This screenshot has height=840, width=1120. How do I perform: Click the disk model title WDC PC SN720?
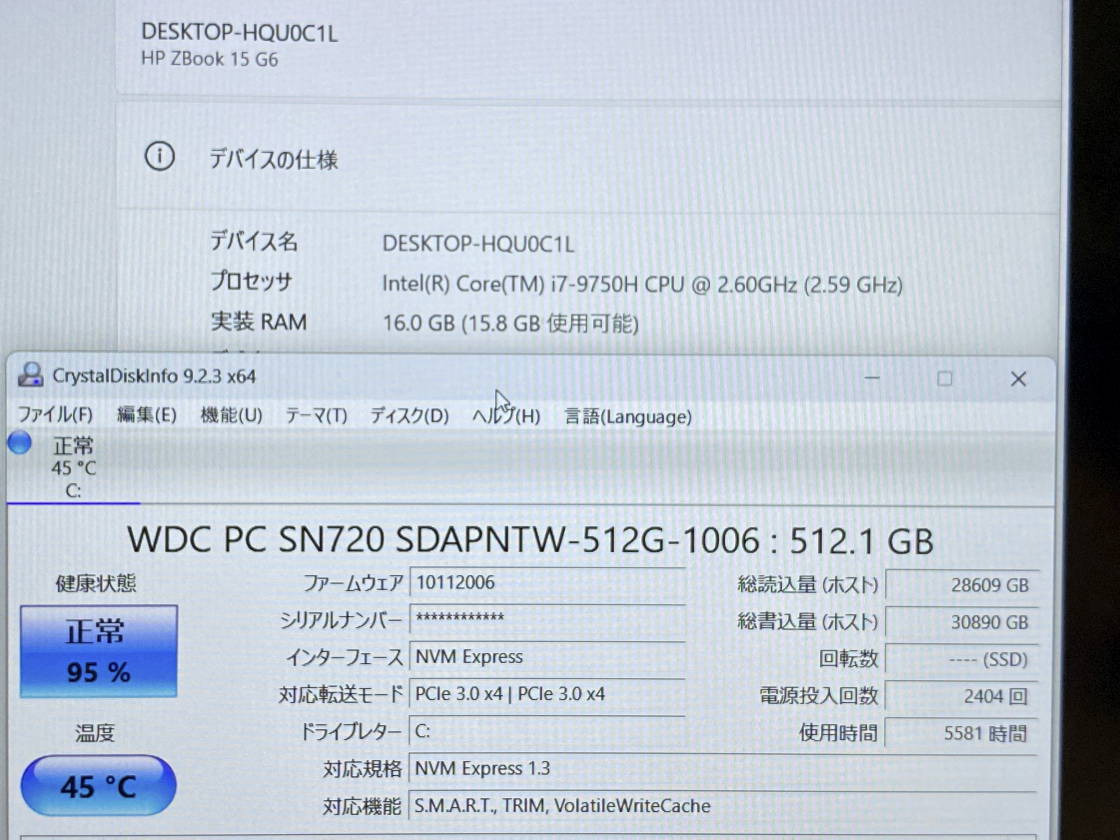click(530, 540)
